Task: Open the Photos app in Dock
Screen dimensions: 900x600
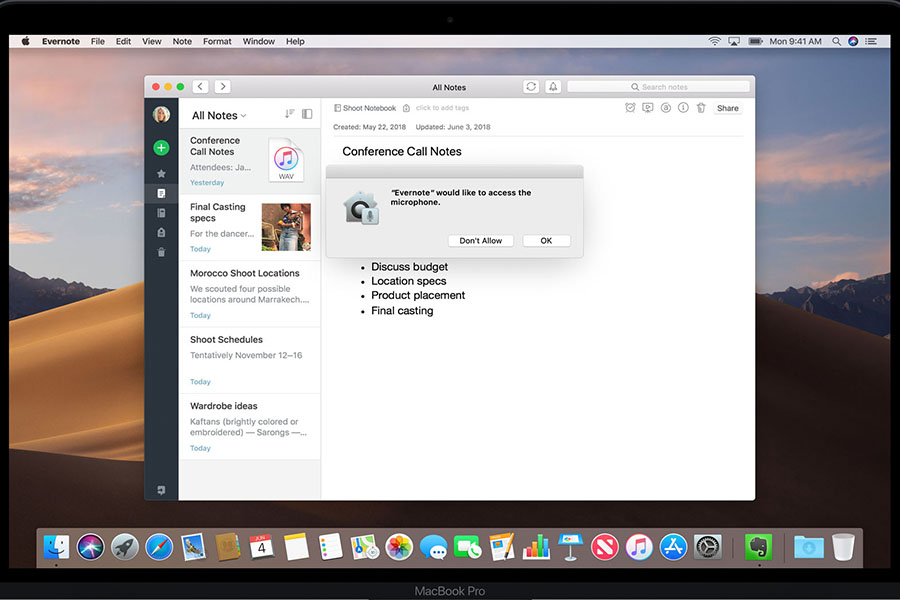Action: click(399, 547)
